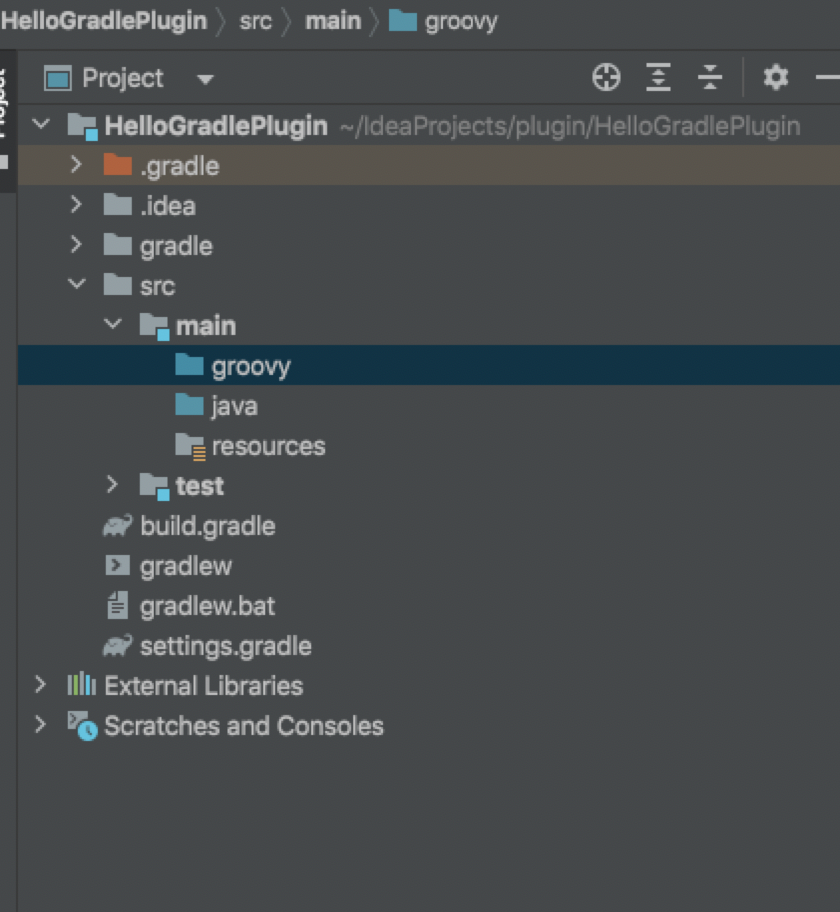Open the build.gradle file

(x=208, y=527)
